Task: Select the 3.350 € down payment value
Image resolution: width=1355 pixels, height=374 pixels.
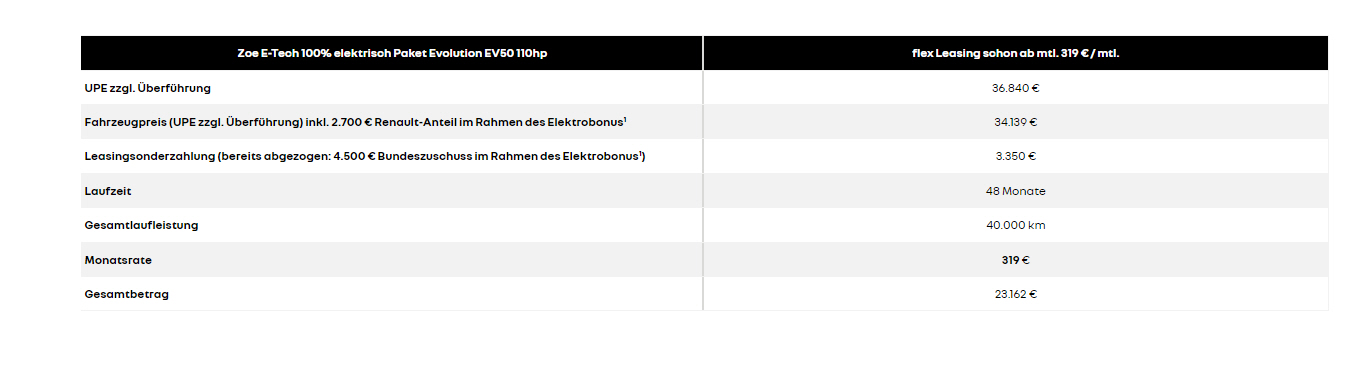Action: click(1015, 156)
